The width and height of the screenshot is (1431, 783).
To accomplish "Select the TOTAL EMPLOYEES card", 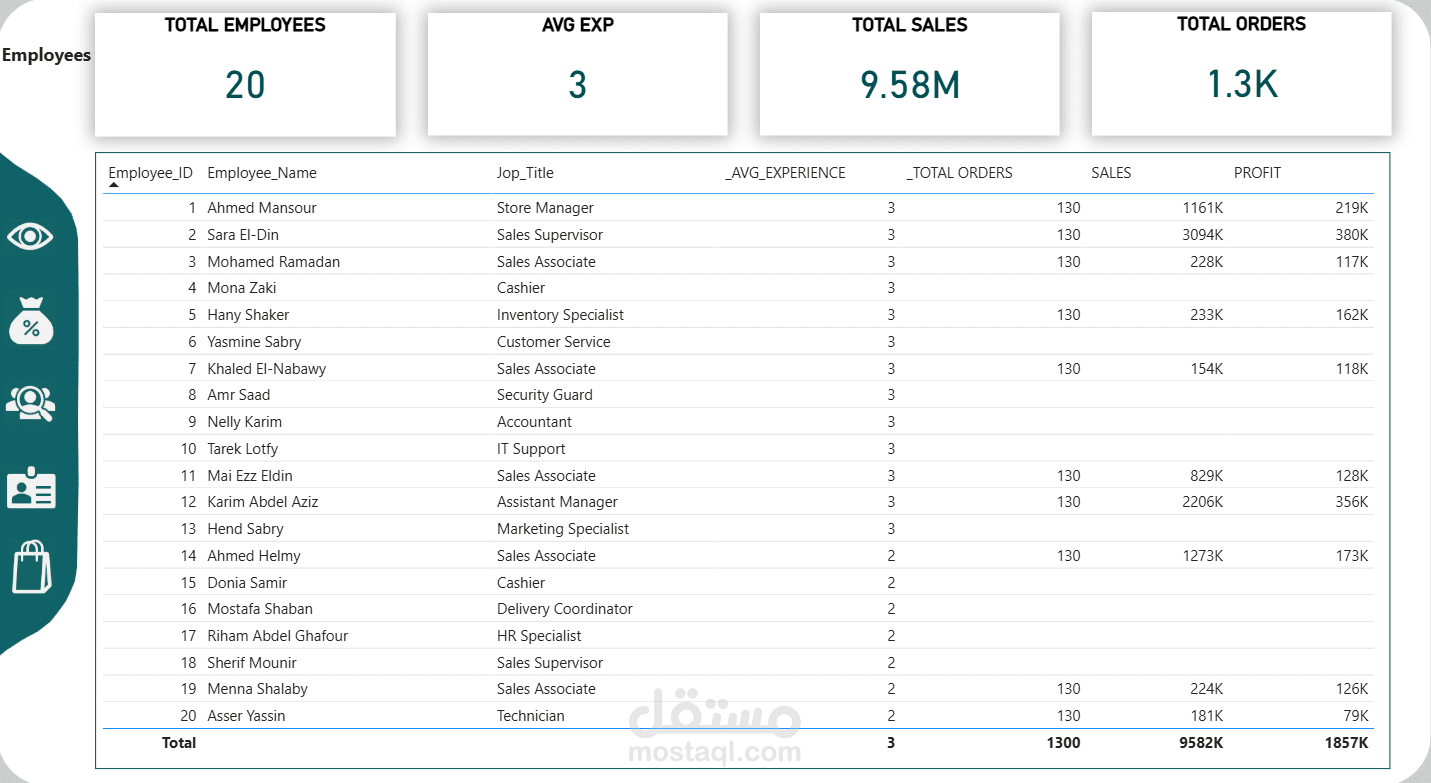I will (x=245, y=74).
